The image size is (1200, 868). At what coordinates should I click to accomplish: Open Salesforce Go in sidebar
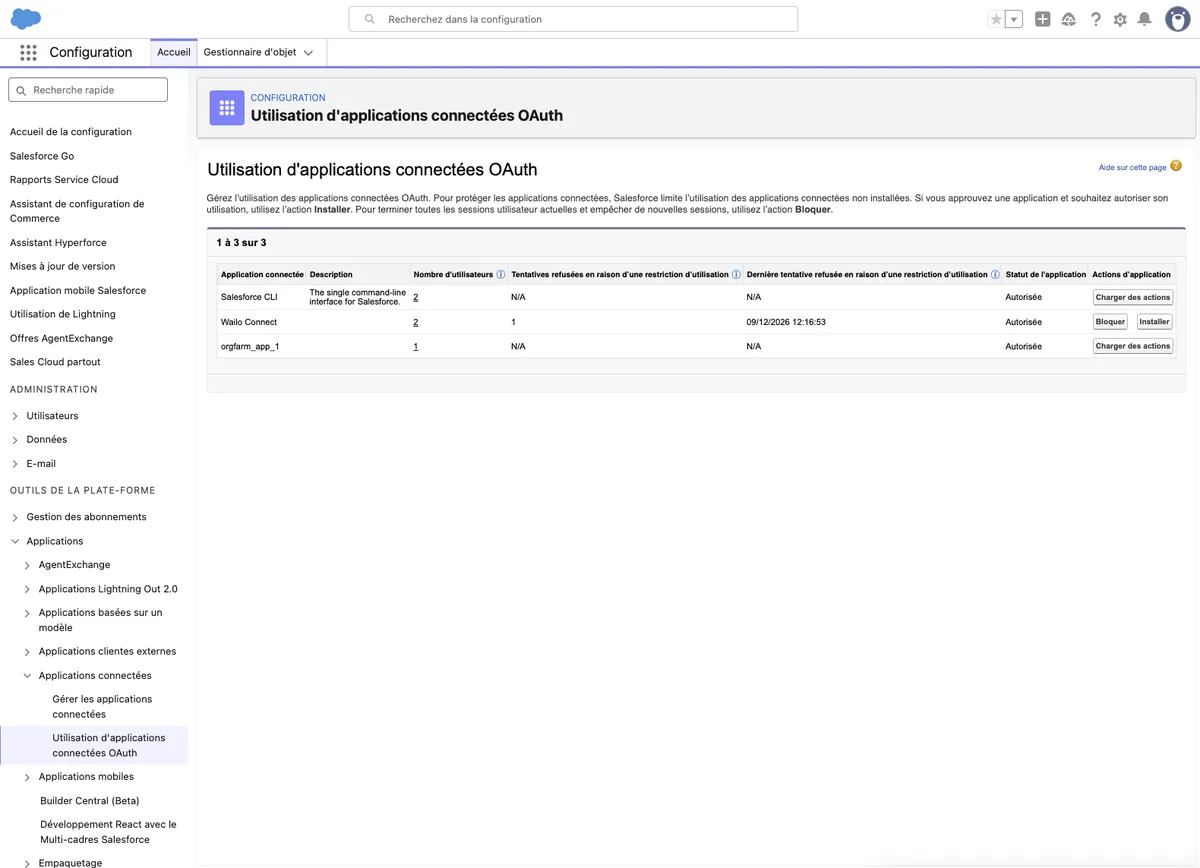click(42, 156)
